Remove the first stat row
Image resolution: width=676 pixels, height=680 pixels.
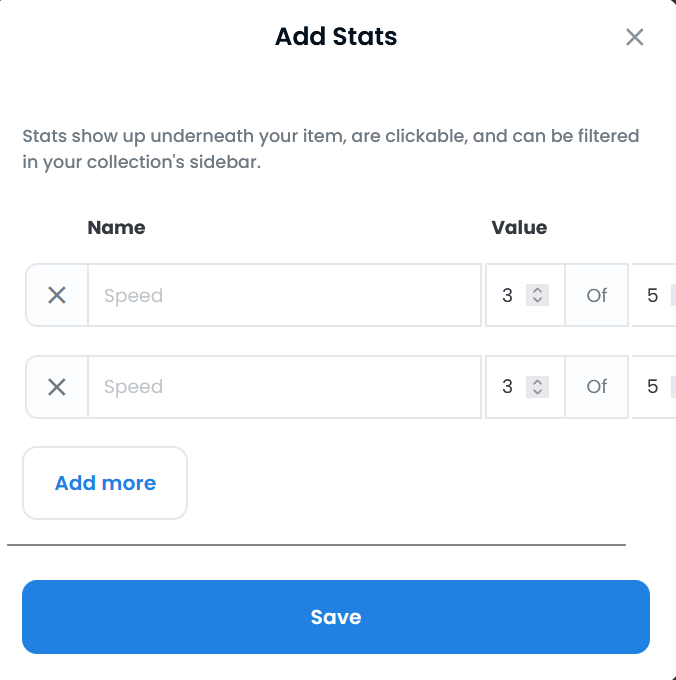57,295
